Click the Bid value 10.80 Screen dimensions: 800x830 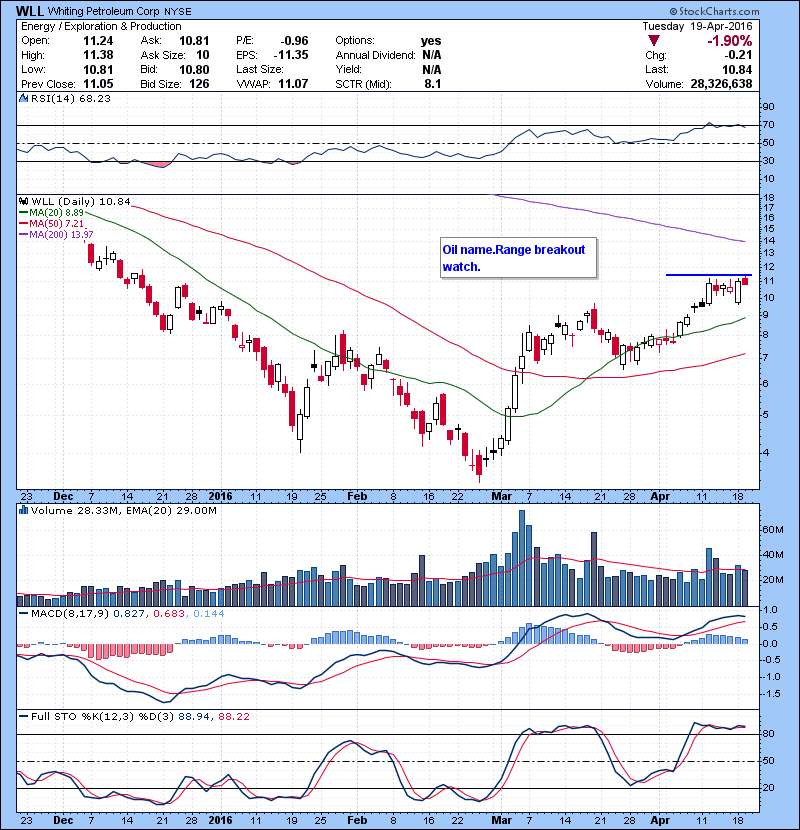pos(194,69)
